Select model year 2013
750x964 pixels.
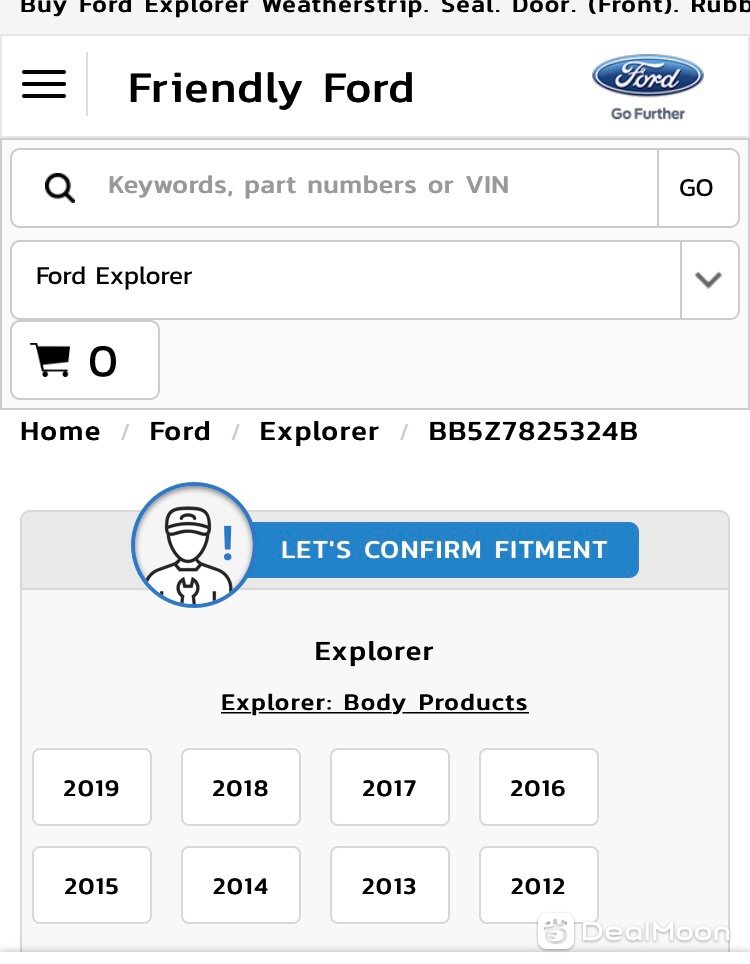(390, 885)
